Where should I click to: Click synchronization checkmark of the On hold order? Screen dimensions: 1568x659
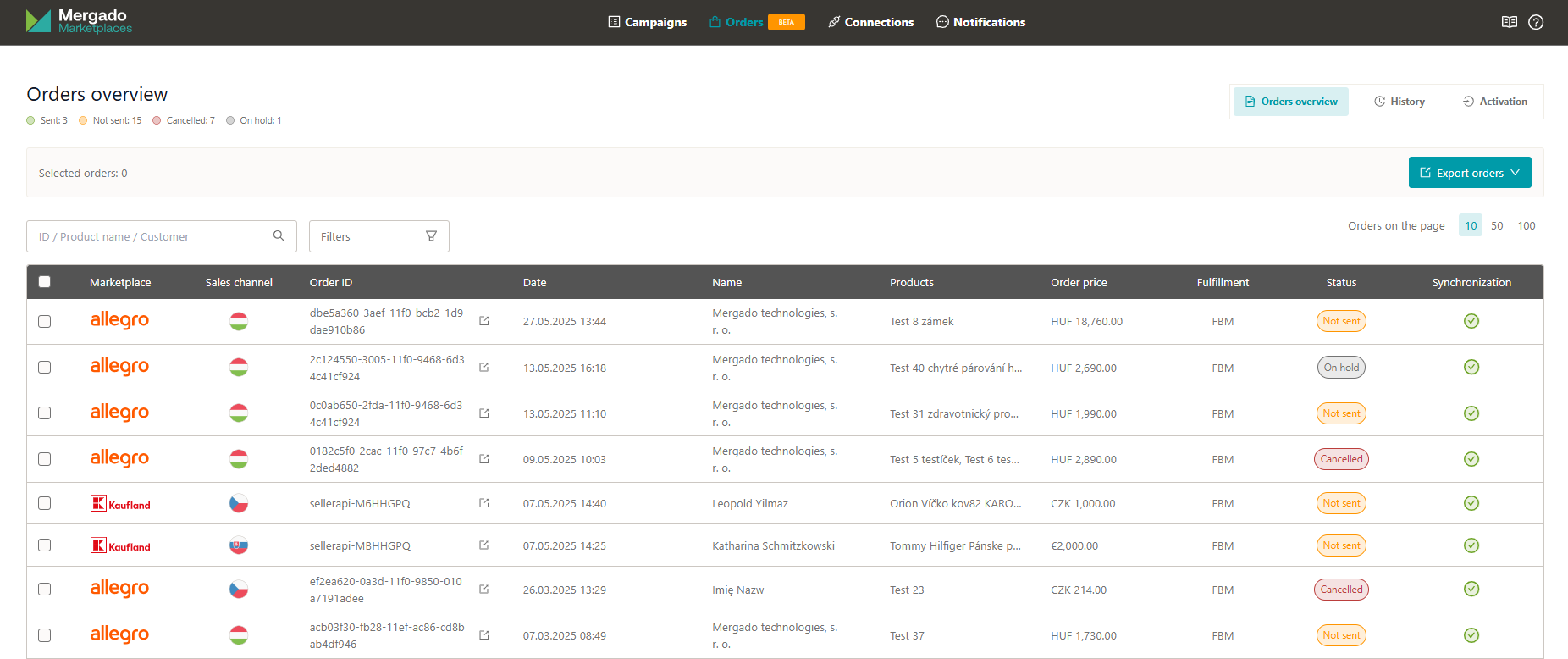(1471, 367)
